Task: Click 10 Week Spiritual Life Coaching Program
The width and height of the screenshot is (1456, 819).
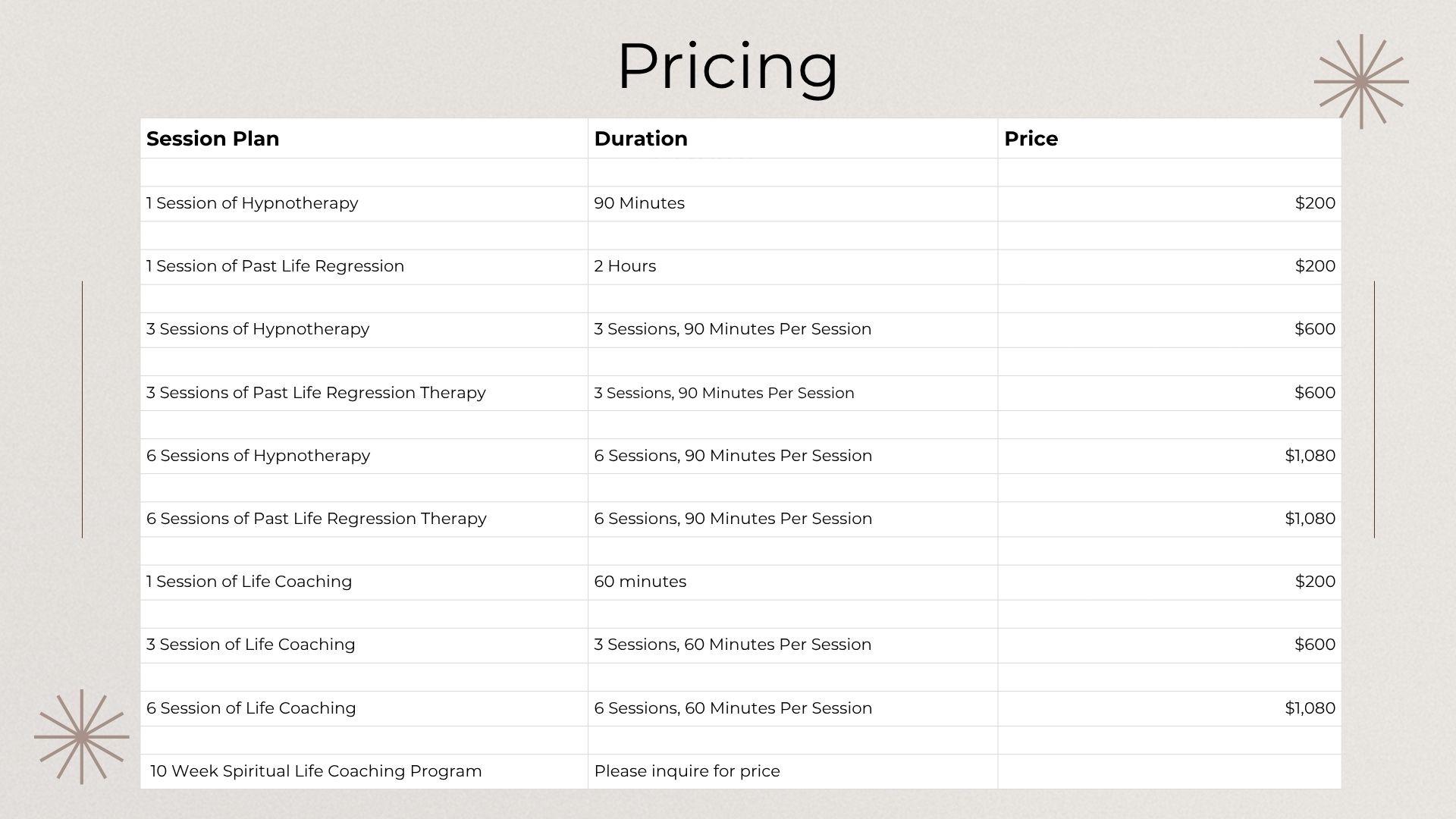Action: (316, 771)
